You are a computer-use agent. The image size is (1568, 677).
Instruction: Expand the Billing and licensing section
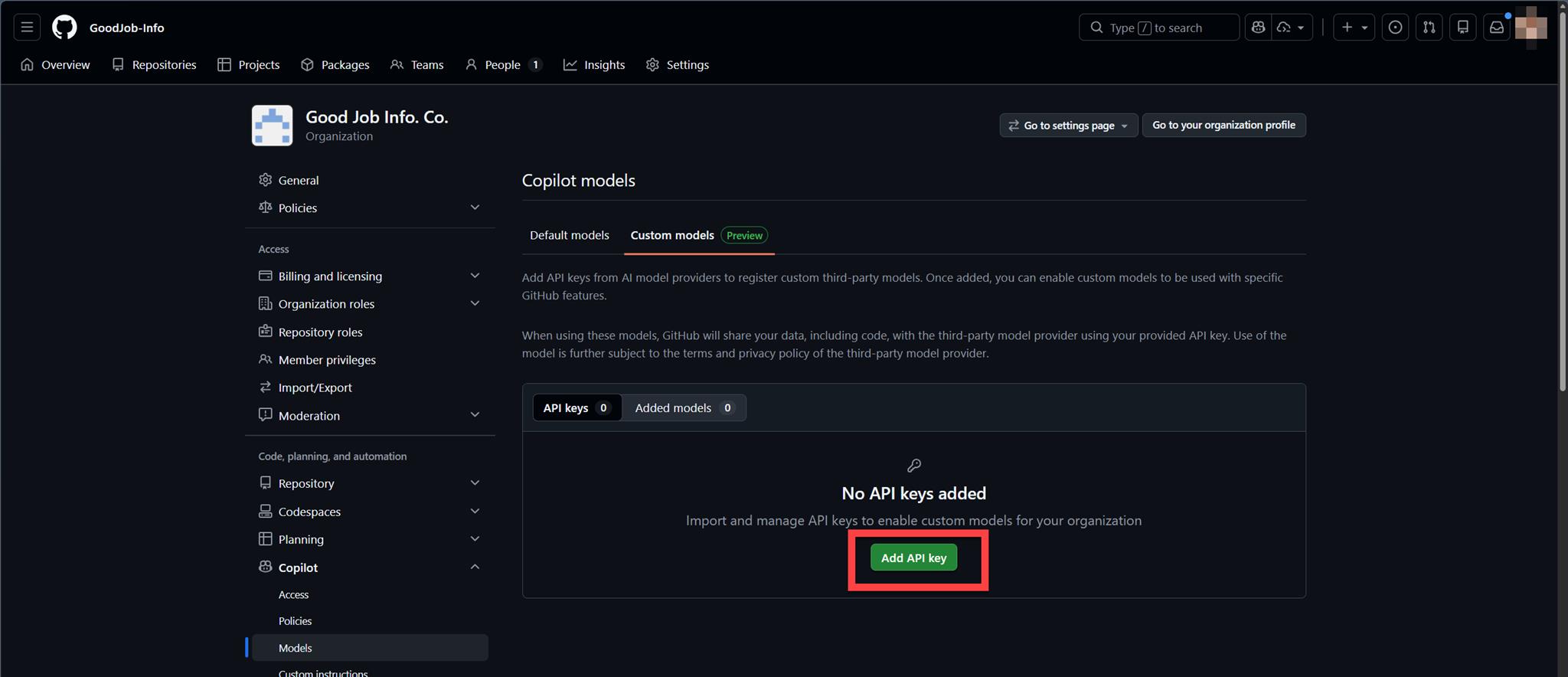click(475, 276)
